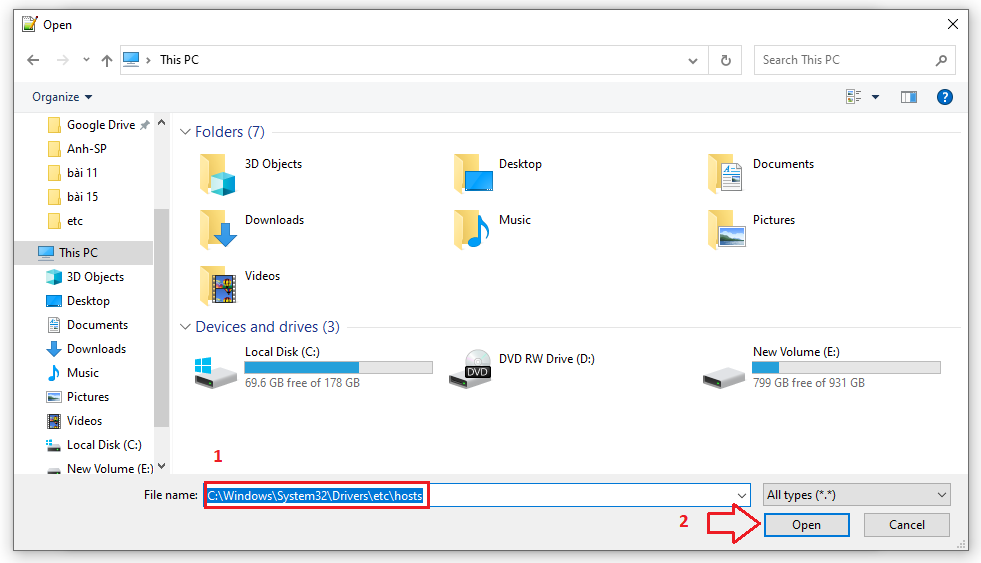Screen dimensions: 981x563
Task: Open the Organize menu
Action: tap(62, 97)
